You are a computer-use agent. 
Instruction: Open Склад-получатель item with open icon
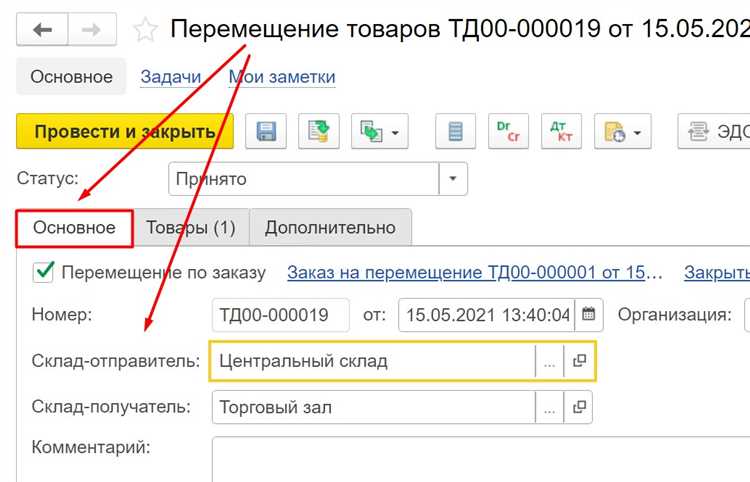[x=579, y=407]
